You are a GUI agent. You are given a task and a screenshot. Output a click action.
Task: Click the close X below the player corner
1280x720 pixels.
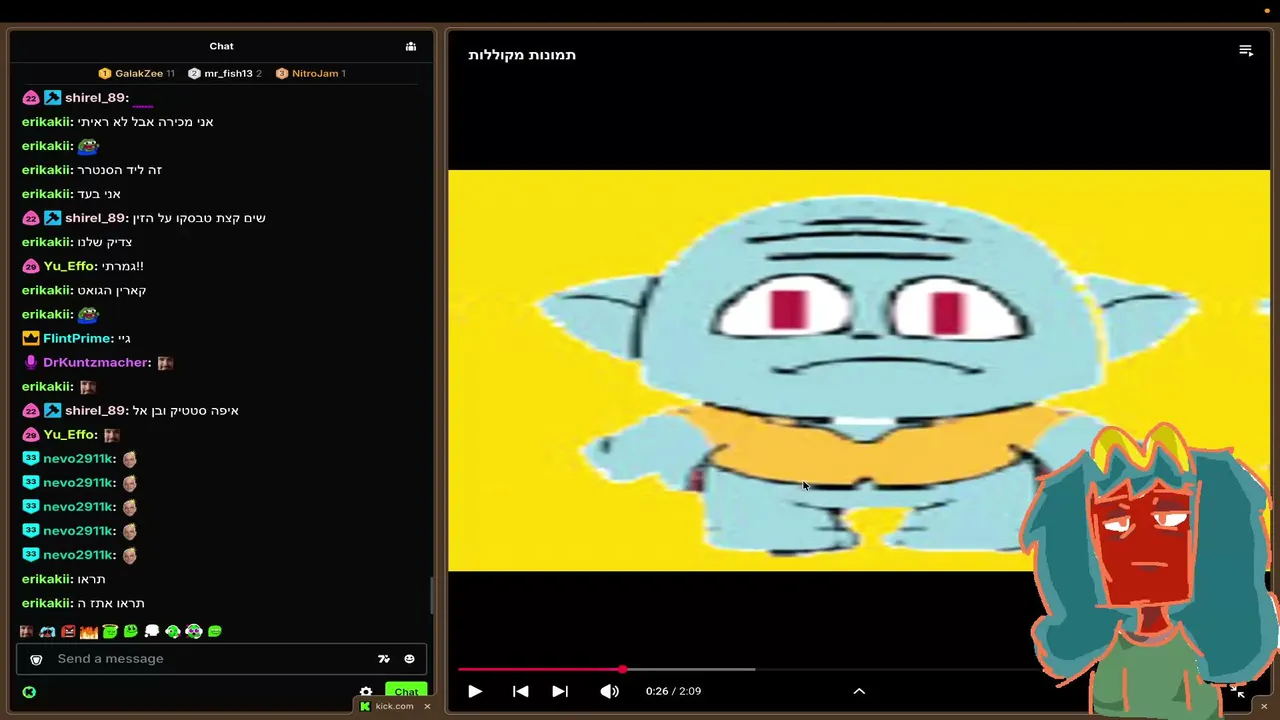click(x=1263, y=706)
